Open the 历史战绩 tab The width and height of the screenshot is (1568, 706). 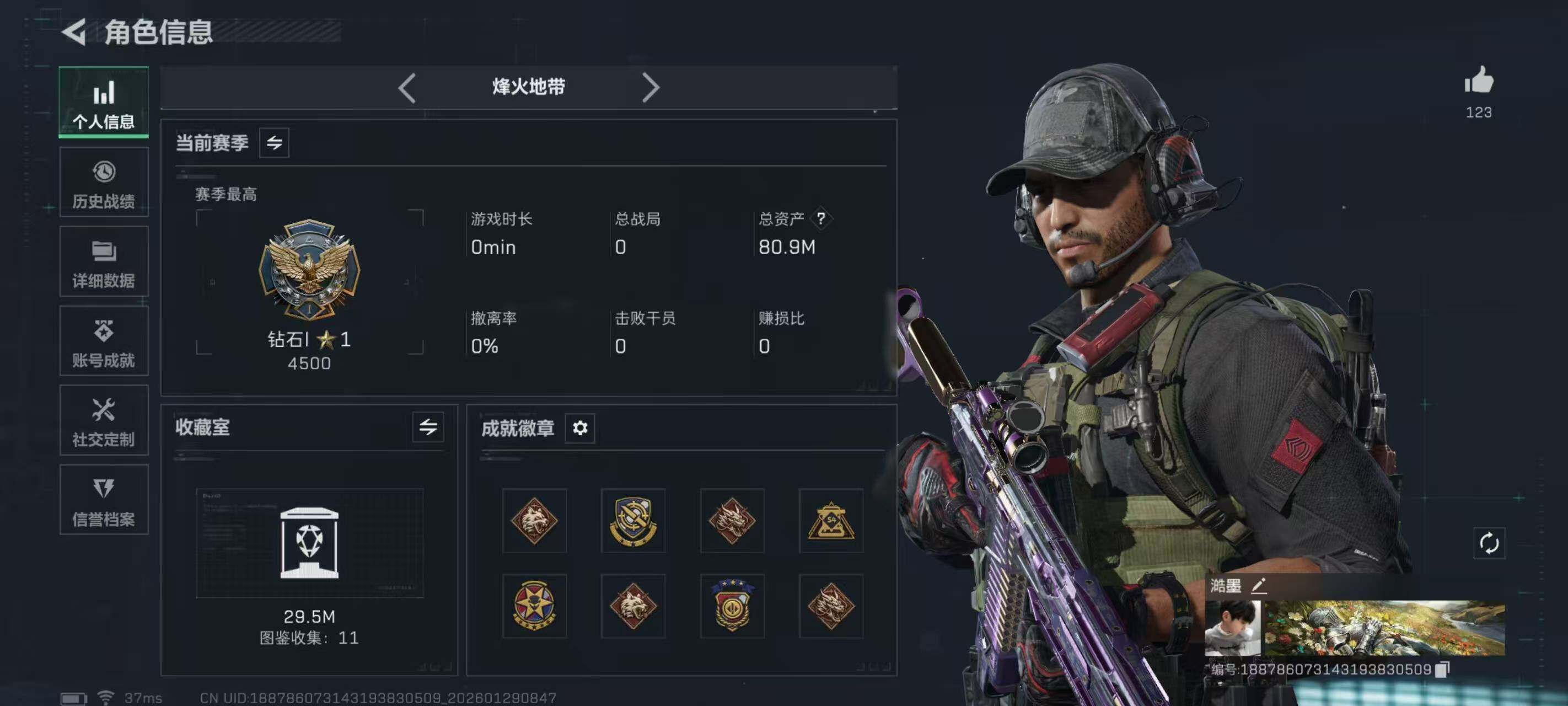tap(104, 182)
